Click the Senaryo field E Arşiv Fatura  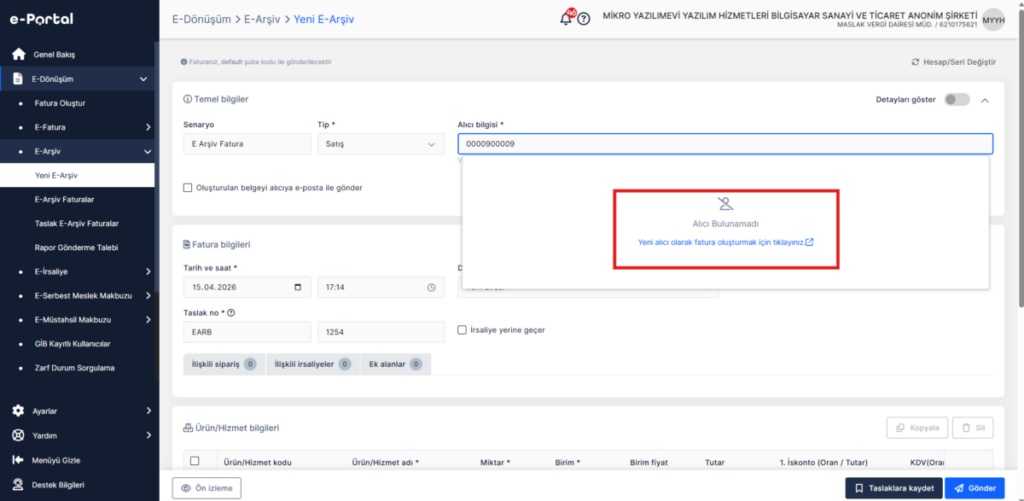tap(248, 144)
